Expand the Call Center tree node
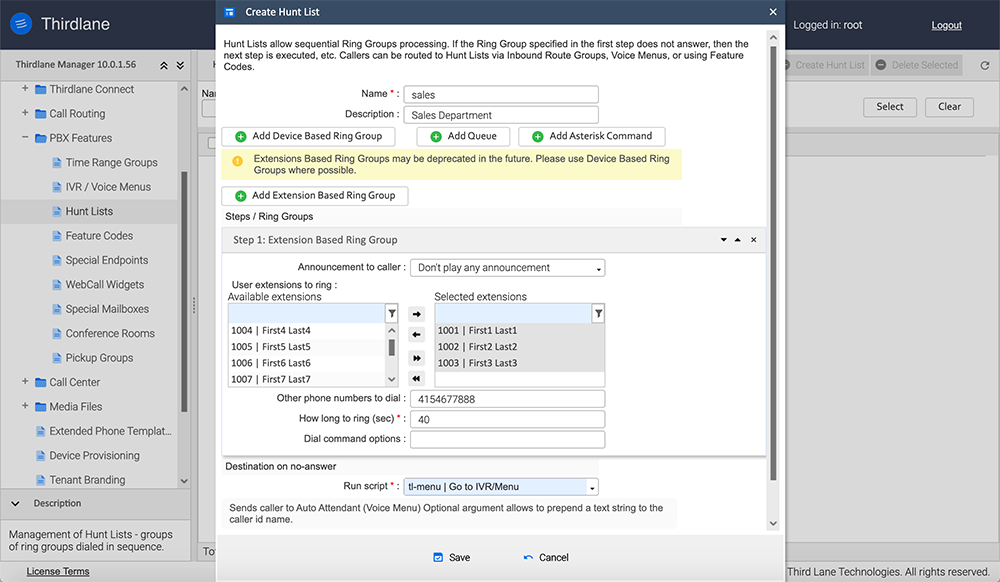This screenshot has width=1000, height=582. 26,382
